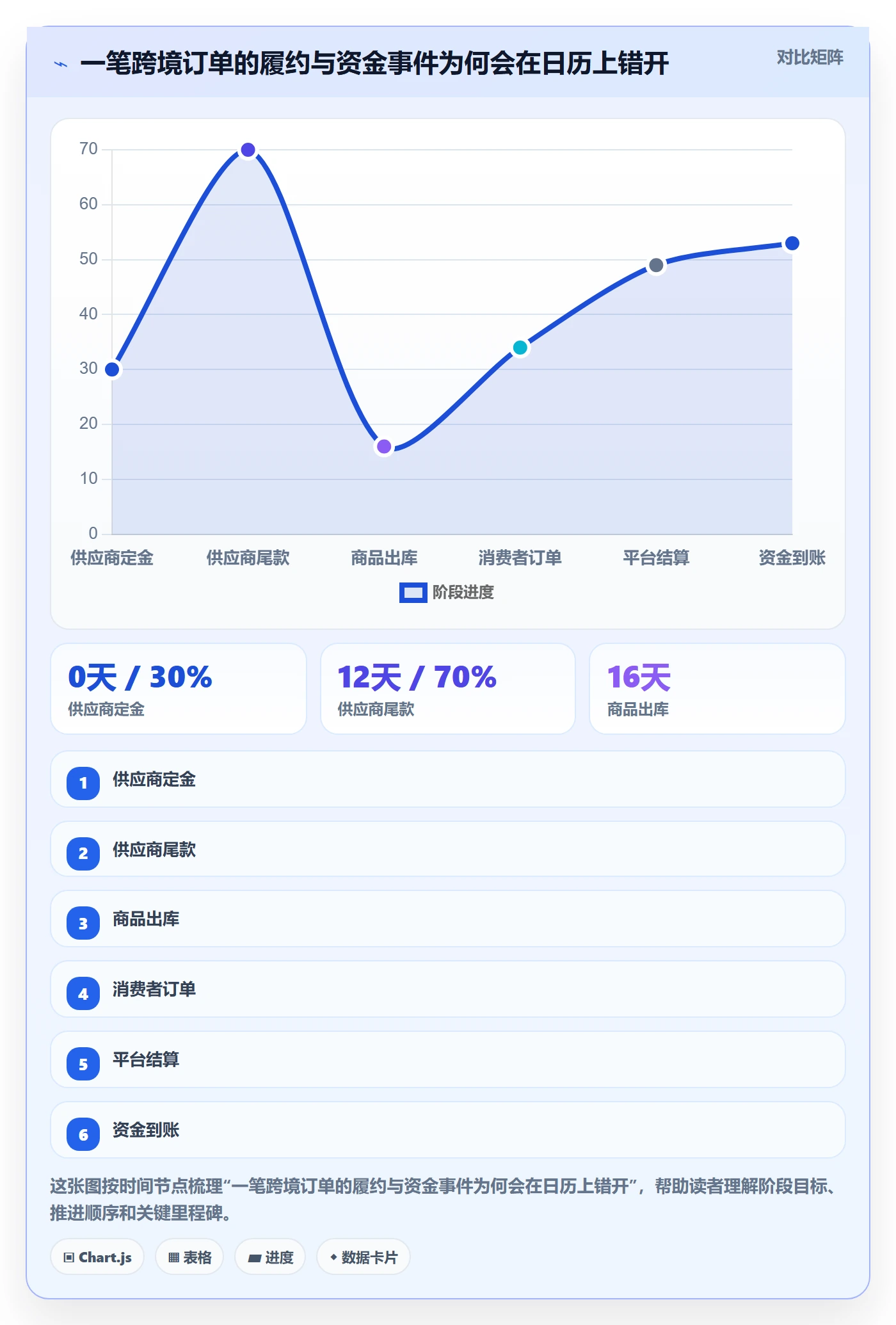Click the Chart.js tag chip
Image resolution: width=896 pixels, height=1325 pixels.
point(97,1257)
